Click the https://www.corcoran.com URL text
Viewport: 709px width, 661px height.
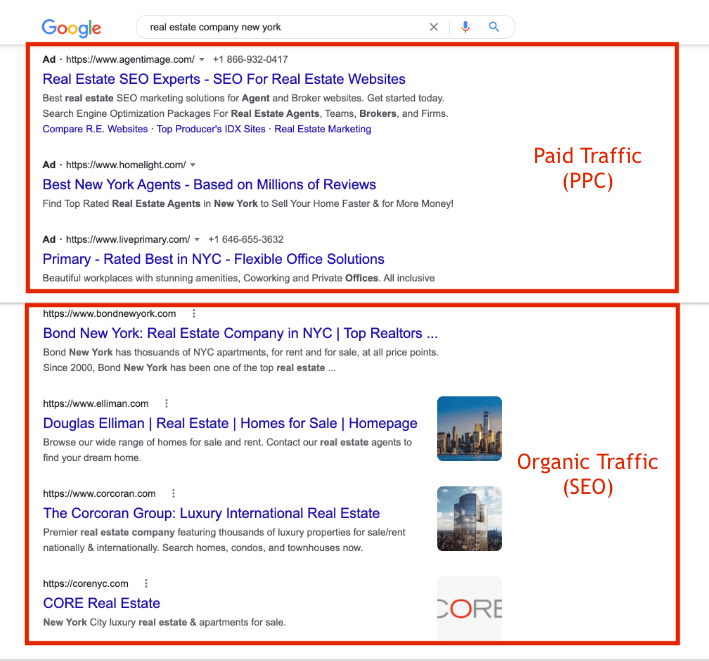(99, 493)
